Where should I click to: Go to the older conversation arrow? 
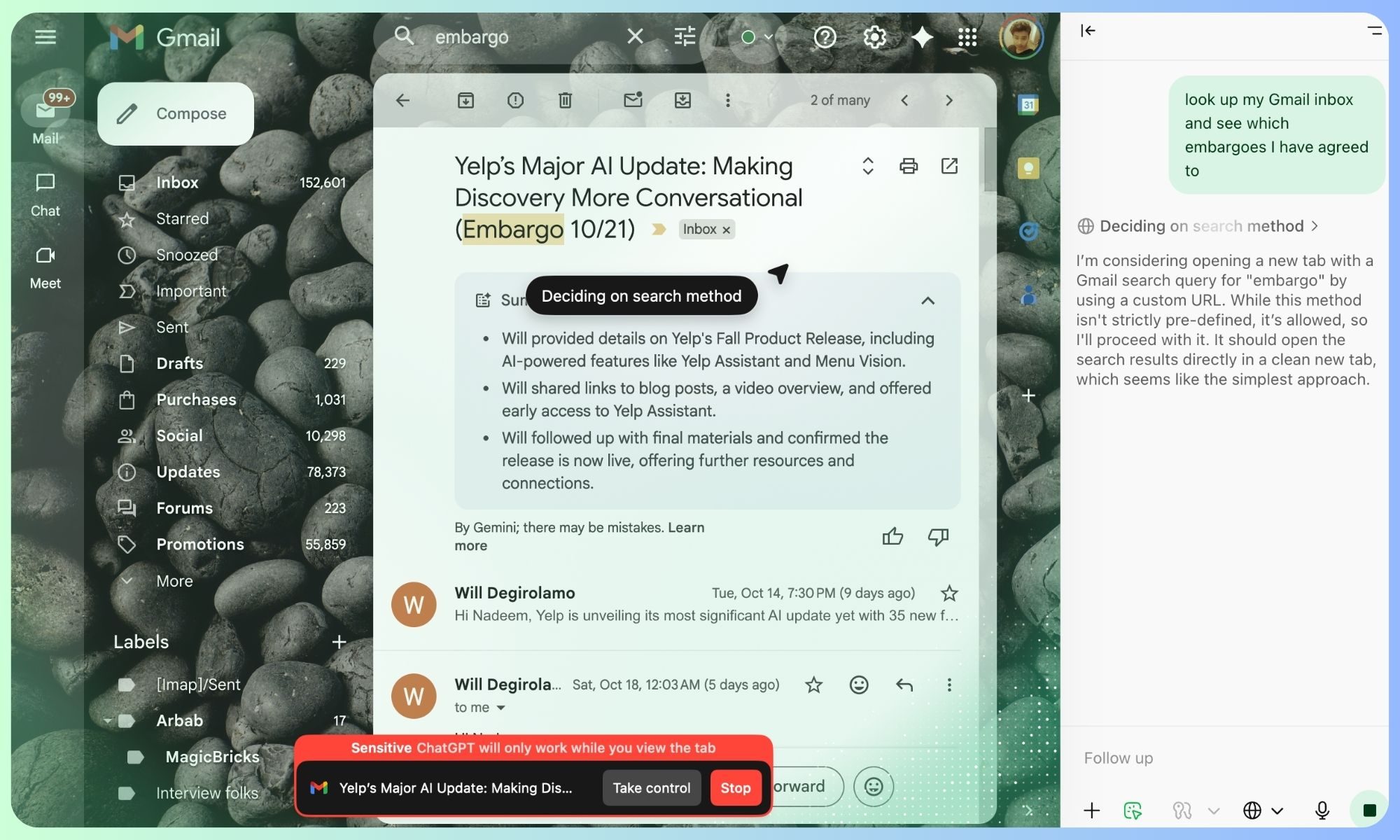(949, 100)
